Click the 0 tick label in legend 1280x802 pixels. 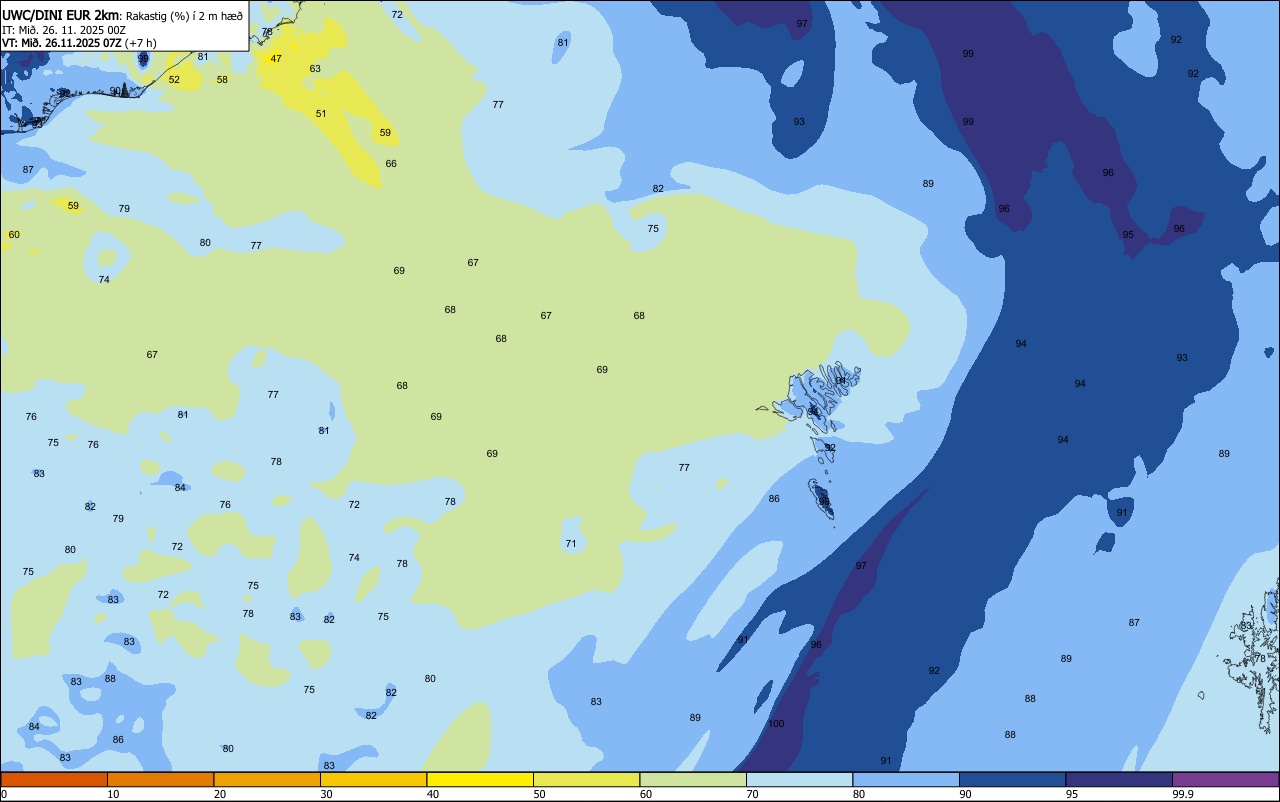click(4, 794)
